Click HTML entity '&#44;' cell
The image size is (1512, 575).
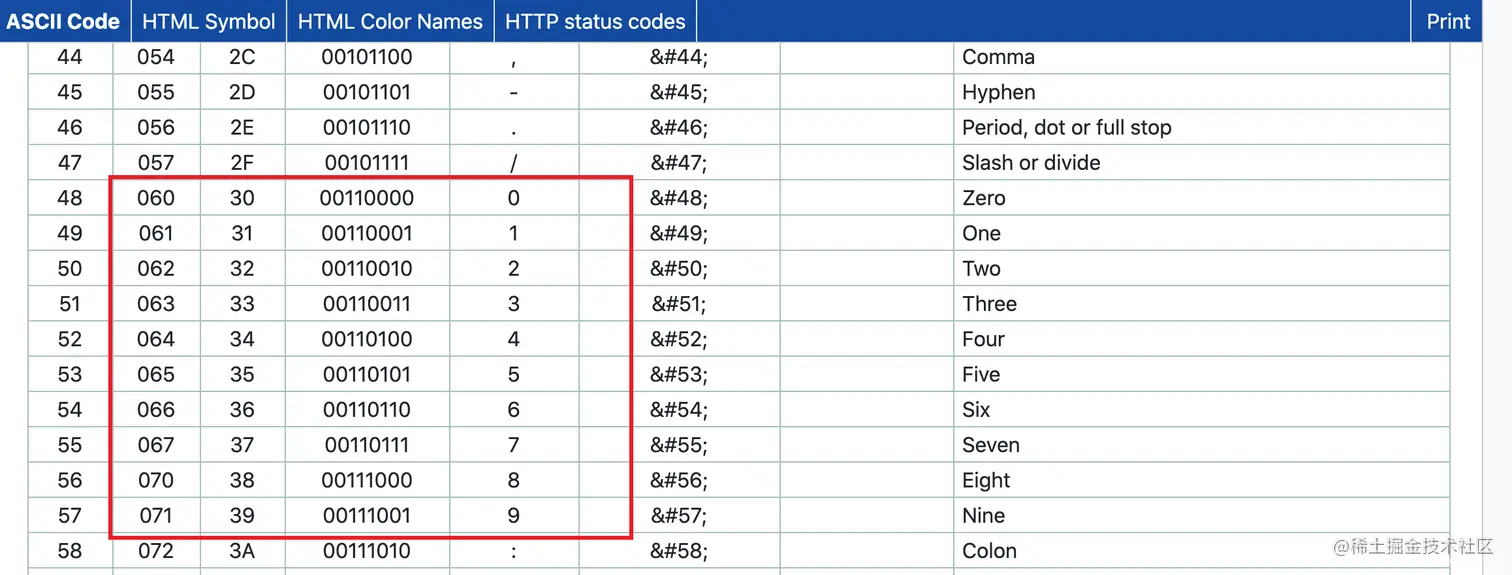679,57
